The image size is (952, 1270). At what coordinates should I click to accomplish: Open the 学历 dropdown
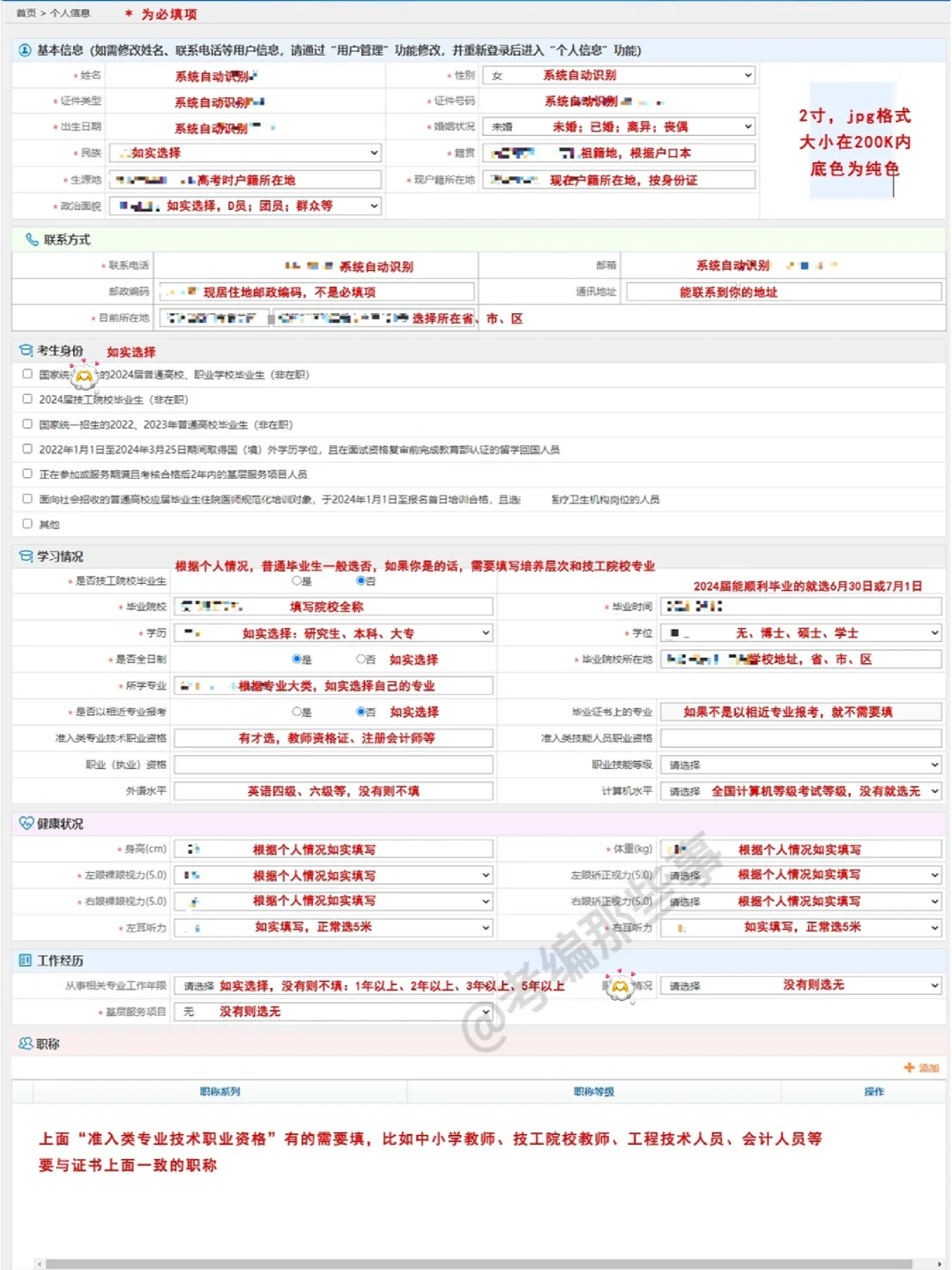(333, 633)
